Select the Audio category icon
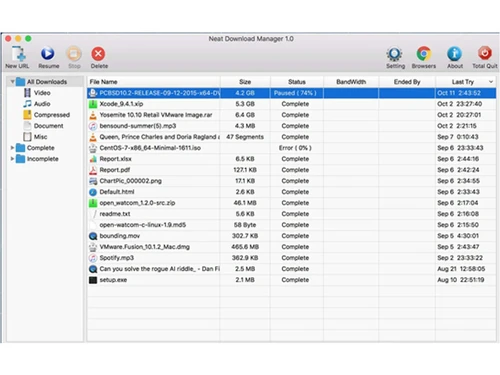500x375 pixels. point(27,104)
